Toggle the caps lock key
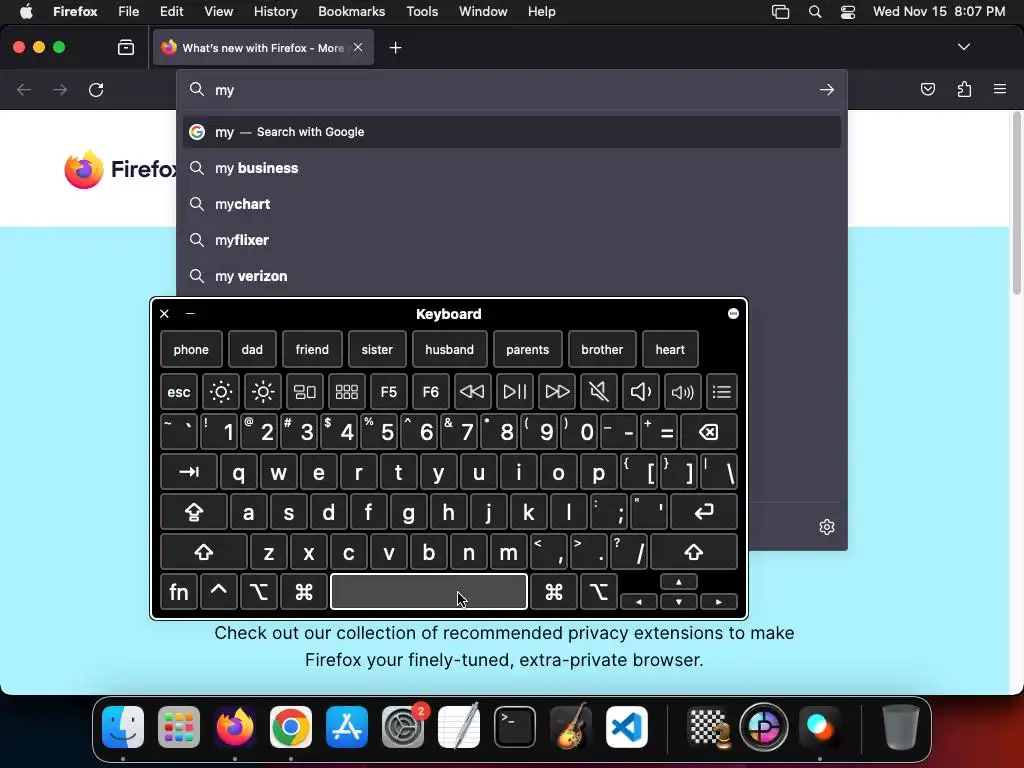This screenshot has height=768, width=1024. tap(194, 512)
